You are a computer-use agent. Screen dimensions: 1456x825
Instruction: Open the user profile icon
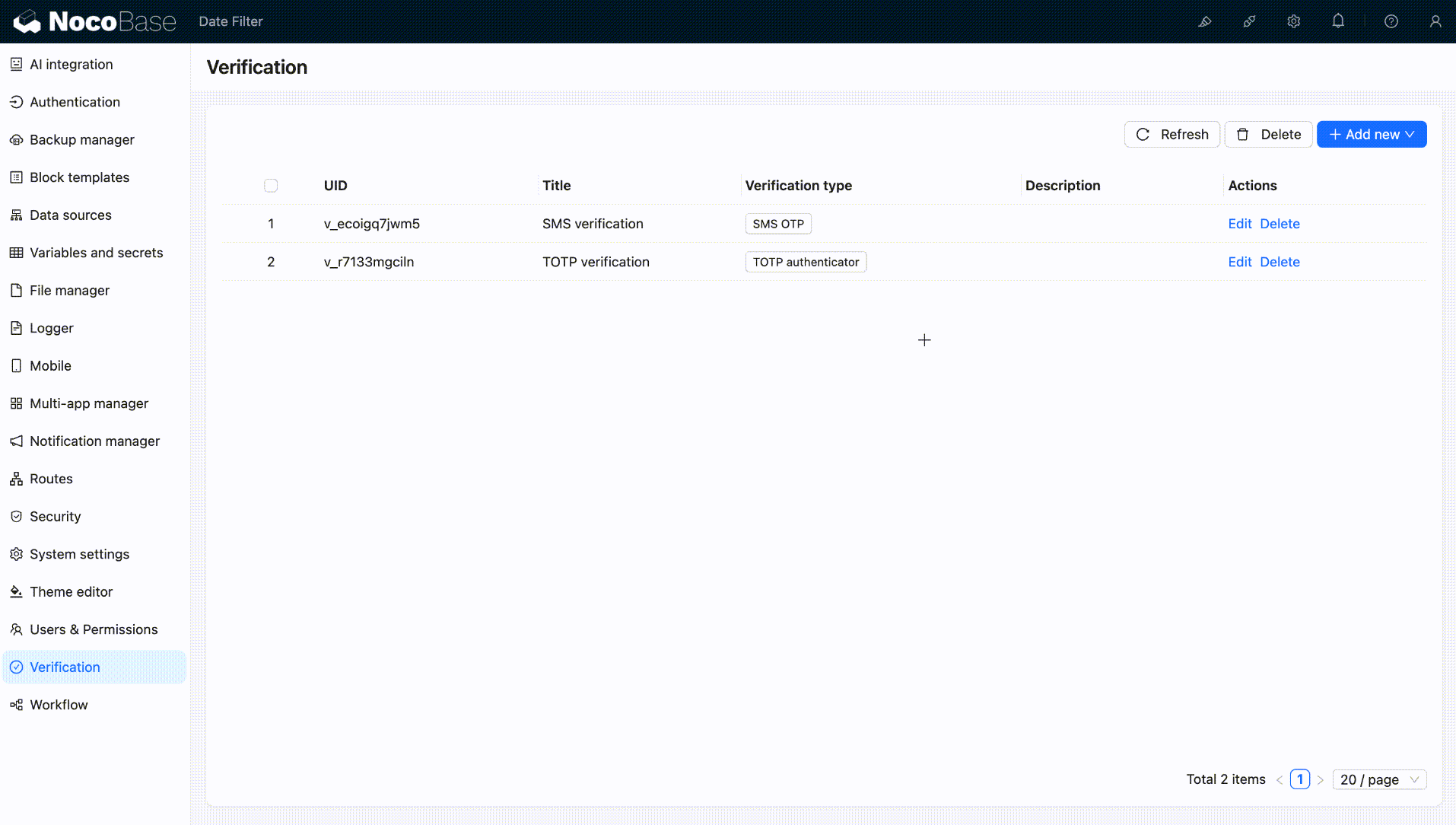pyautogui.click(x=1436, y=21)
